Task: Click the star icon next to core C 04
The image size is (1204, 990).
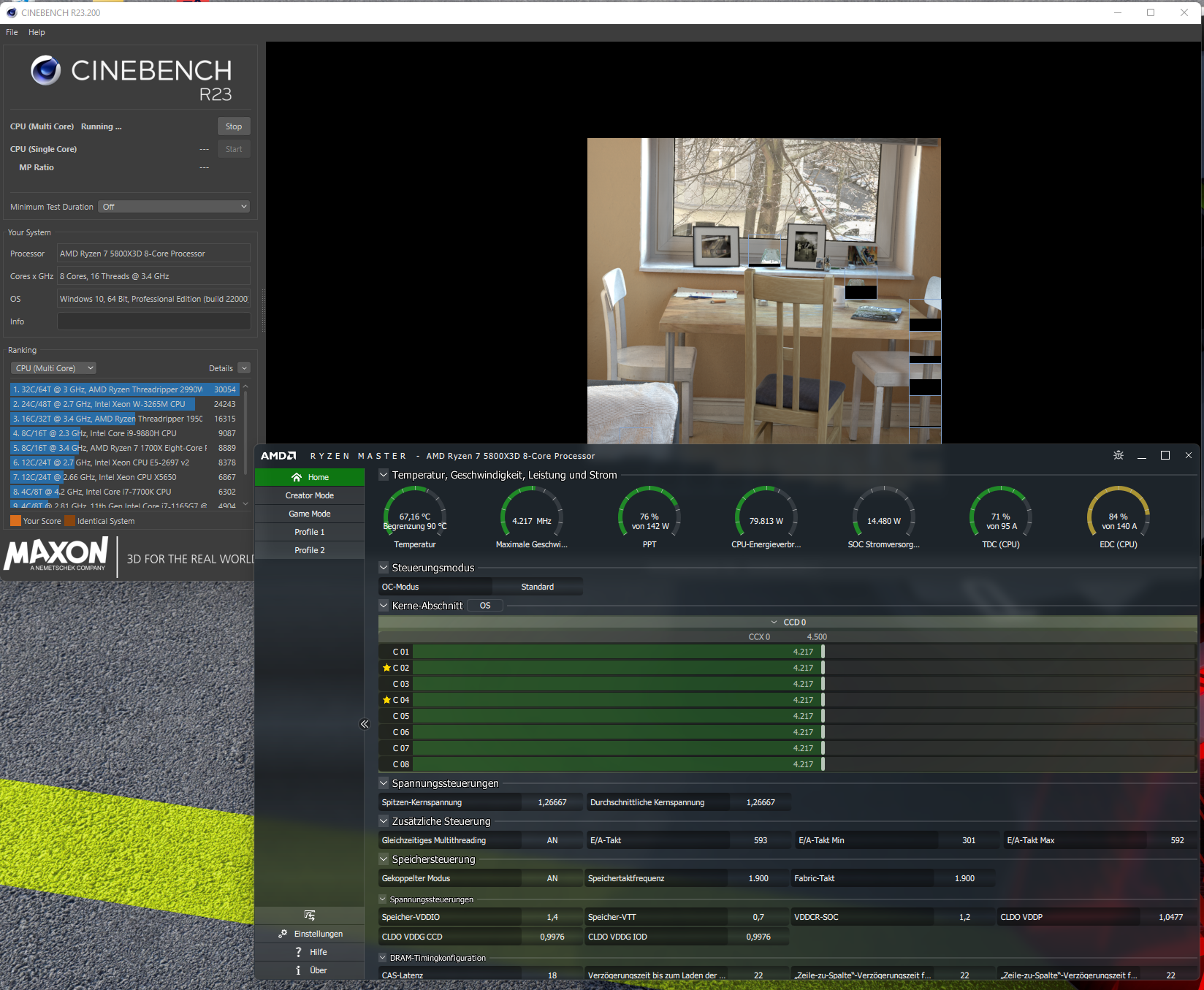Action: [386, 700]
